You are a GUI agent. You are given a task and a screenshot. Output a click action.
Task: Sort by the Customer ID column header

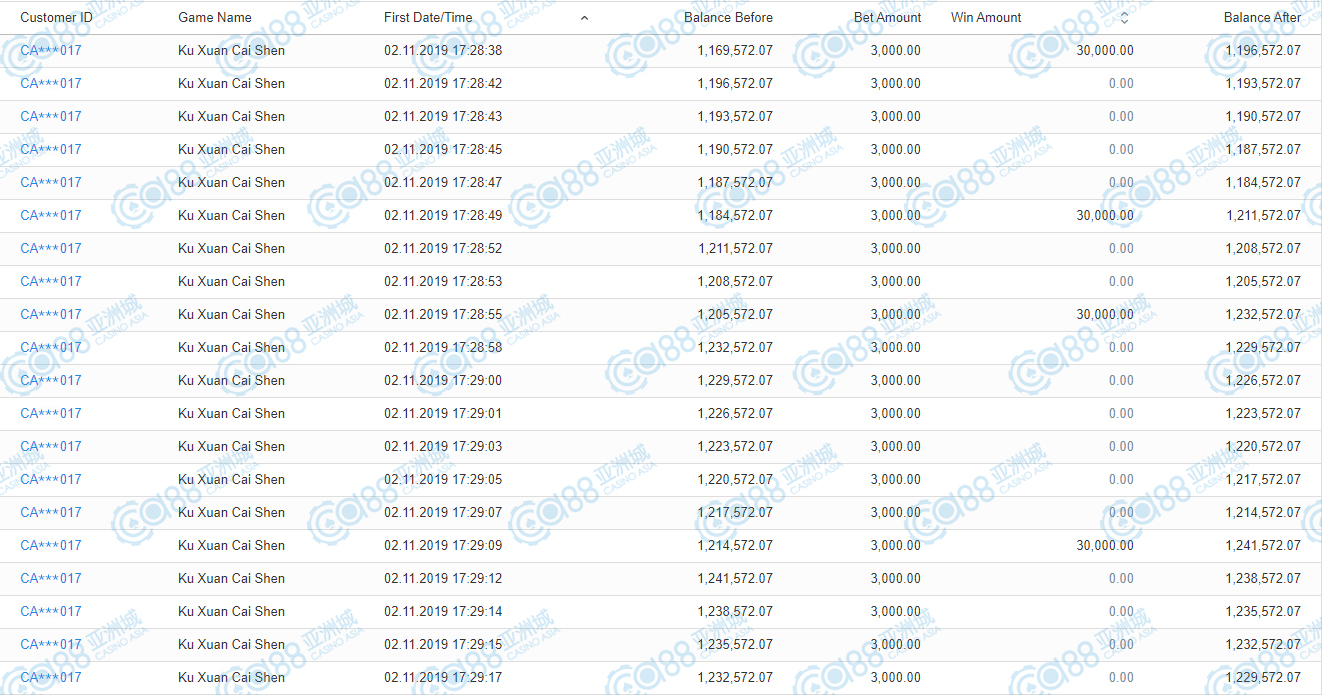56,18
